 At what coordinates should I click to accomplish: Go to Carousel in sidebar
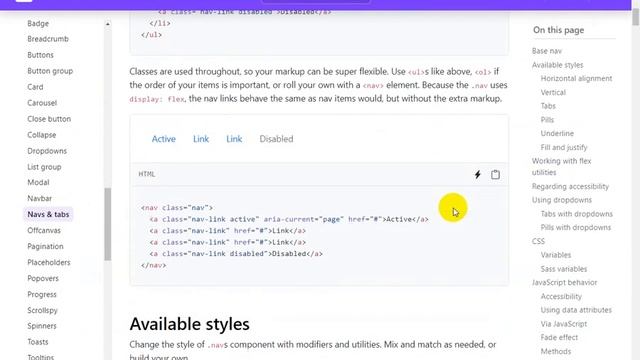pos(42,103)
